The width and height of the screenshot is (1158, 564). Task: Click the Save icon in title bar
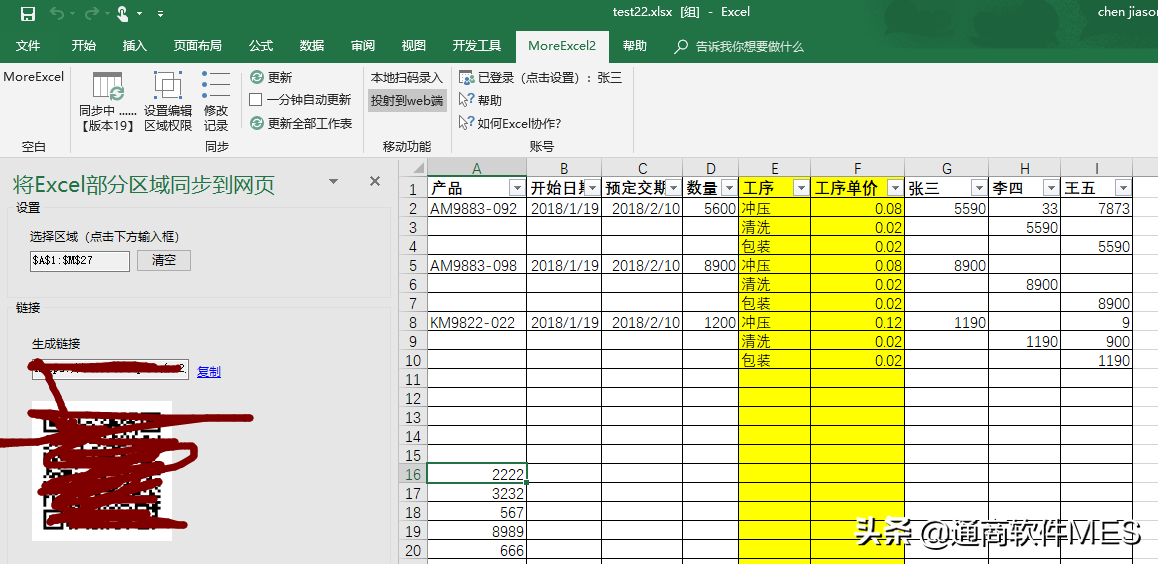27,13
